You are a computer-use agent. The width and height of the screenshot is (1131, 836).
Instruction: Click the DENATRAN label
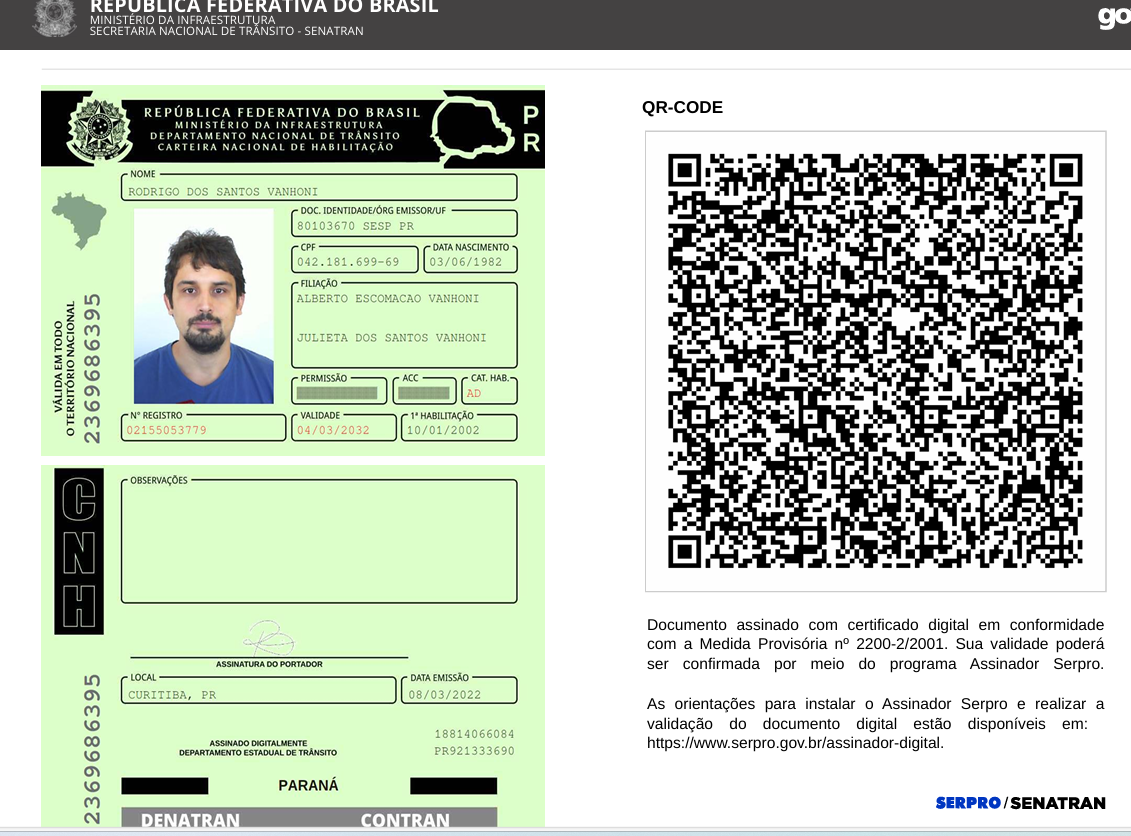click(190, 820)
